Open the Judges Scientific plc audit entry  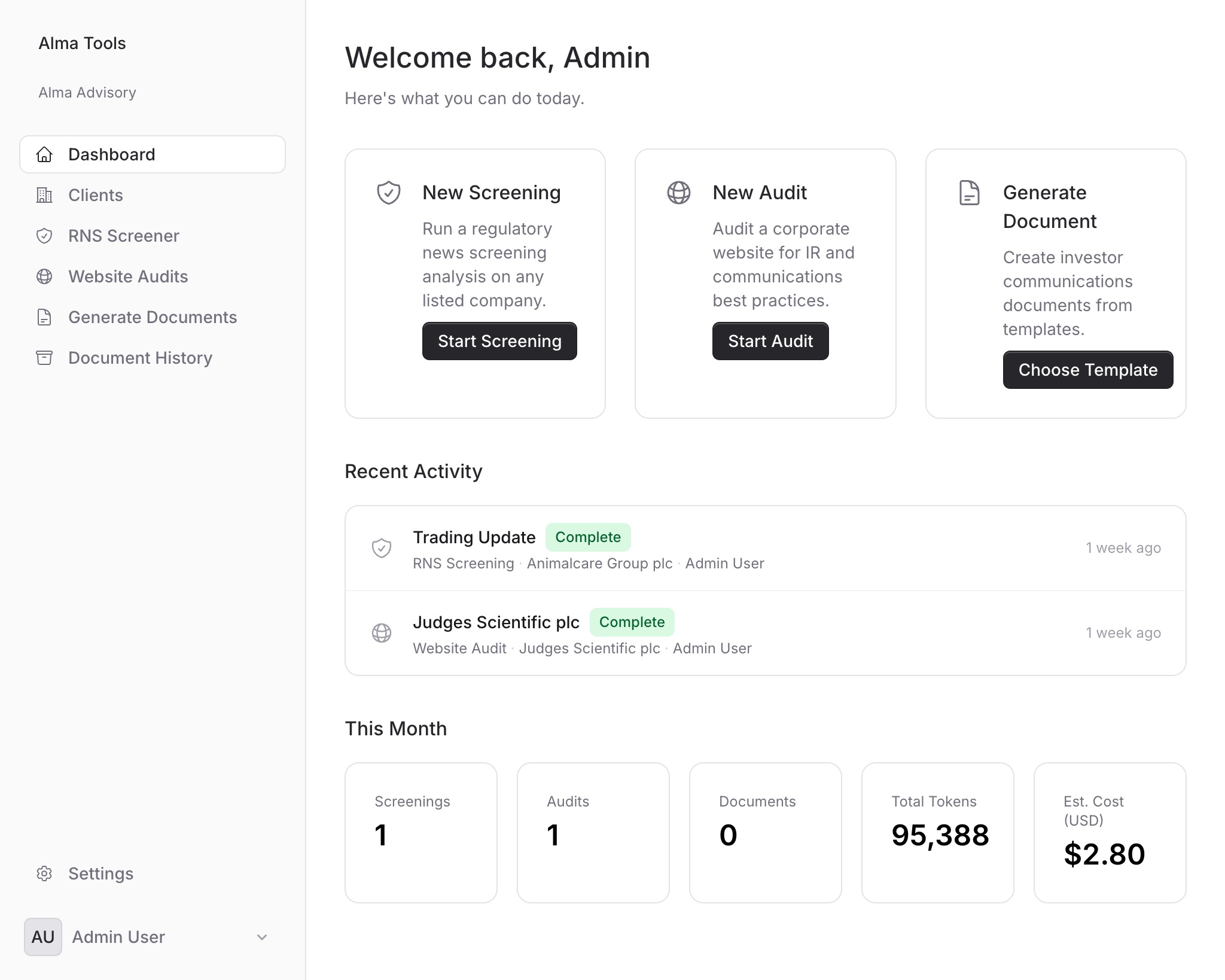pos(496,622)
